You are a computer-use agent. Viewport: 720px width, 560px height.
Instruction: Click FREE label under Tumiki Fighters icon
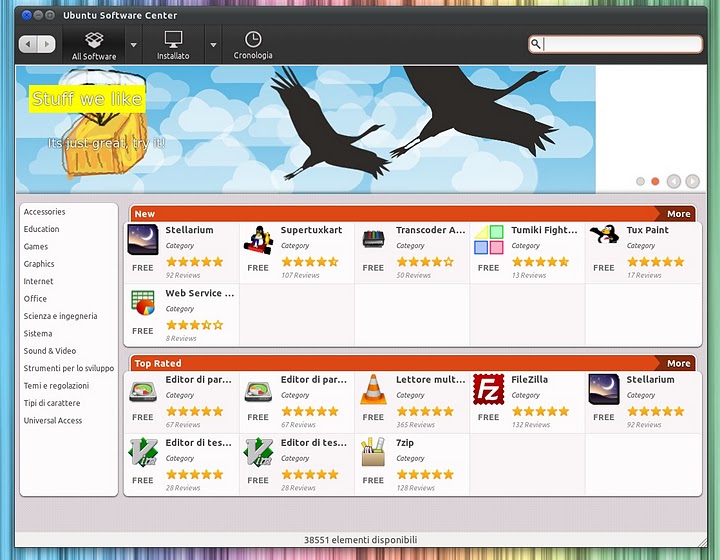click(x=488, y=268)
